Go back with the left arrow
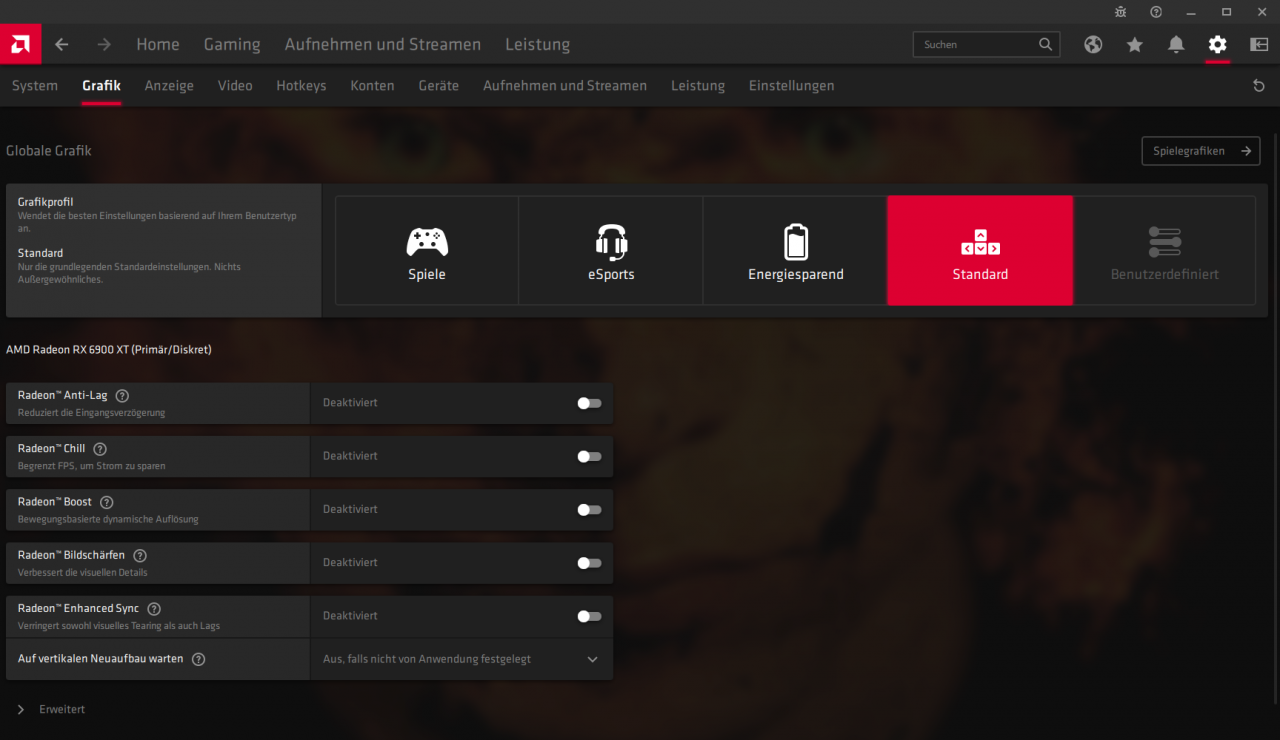This screenshot has width=1280, height=740. 62,44
